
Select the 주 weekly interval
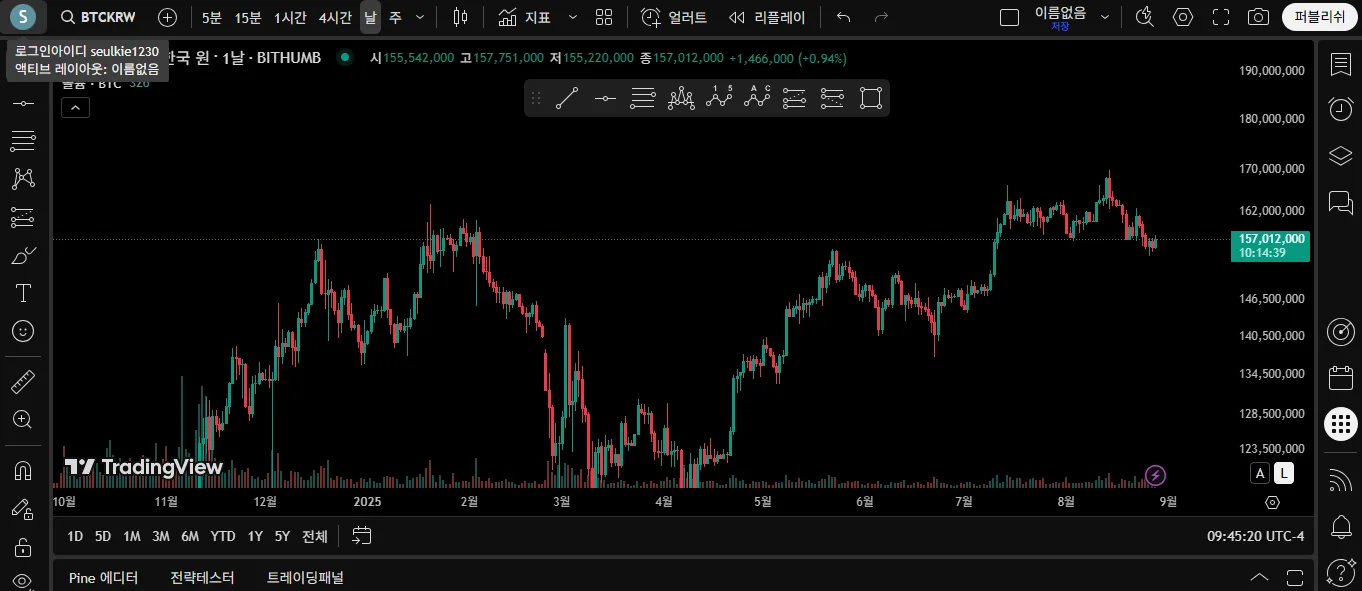click(395, 17)
